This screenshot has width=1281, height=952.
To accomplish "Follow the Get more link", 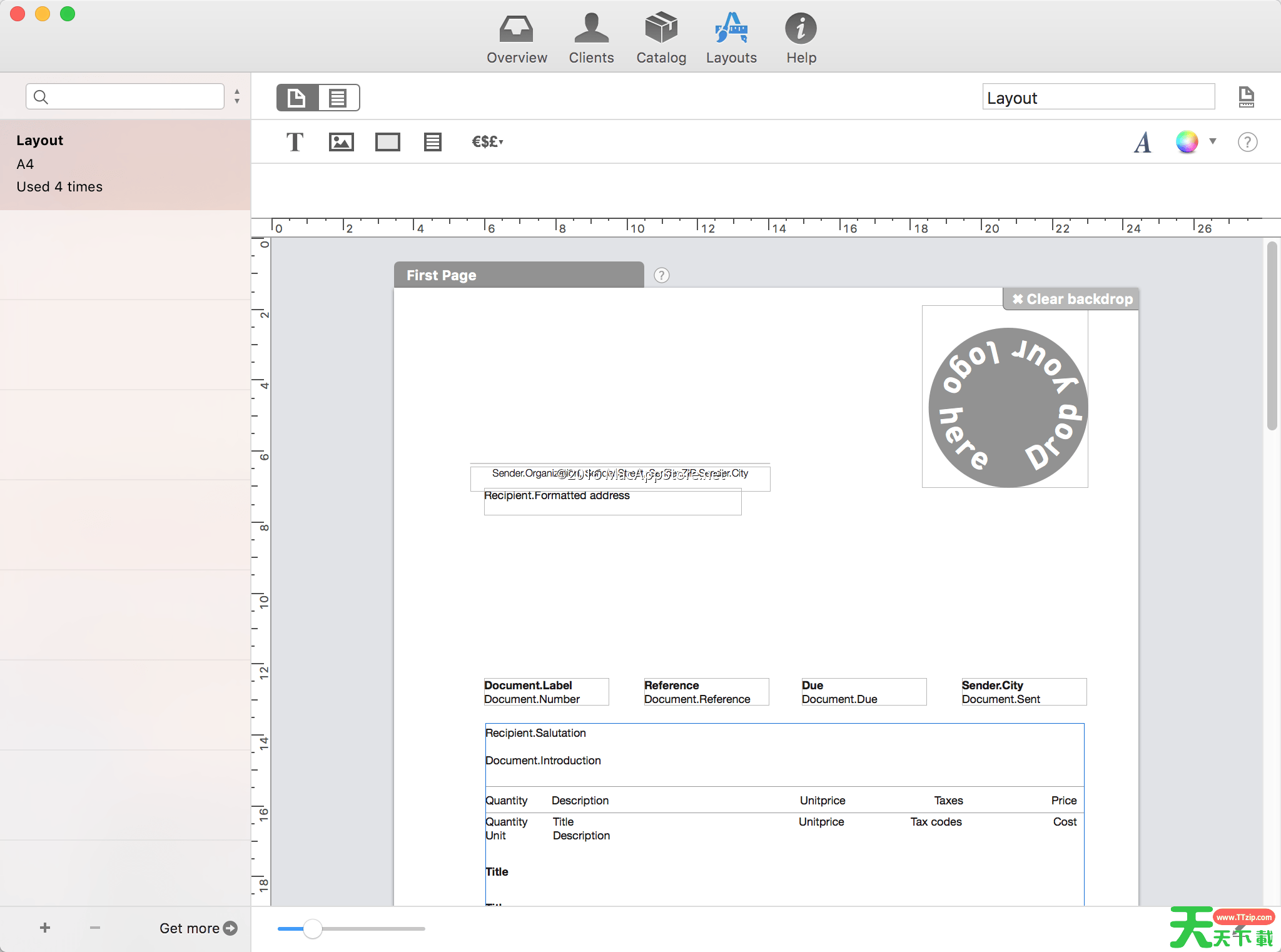I will 198,928.
